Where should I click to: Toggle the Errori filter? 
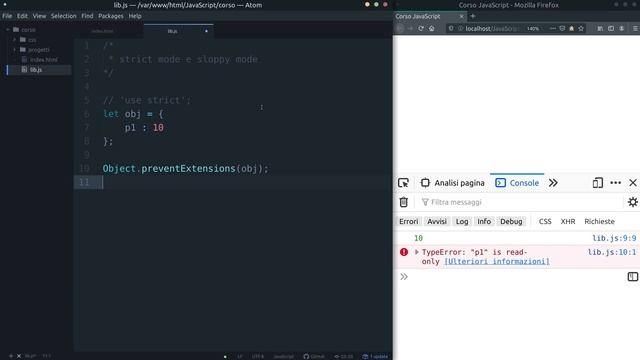click(x=409, y=221)
